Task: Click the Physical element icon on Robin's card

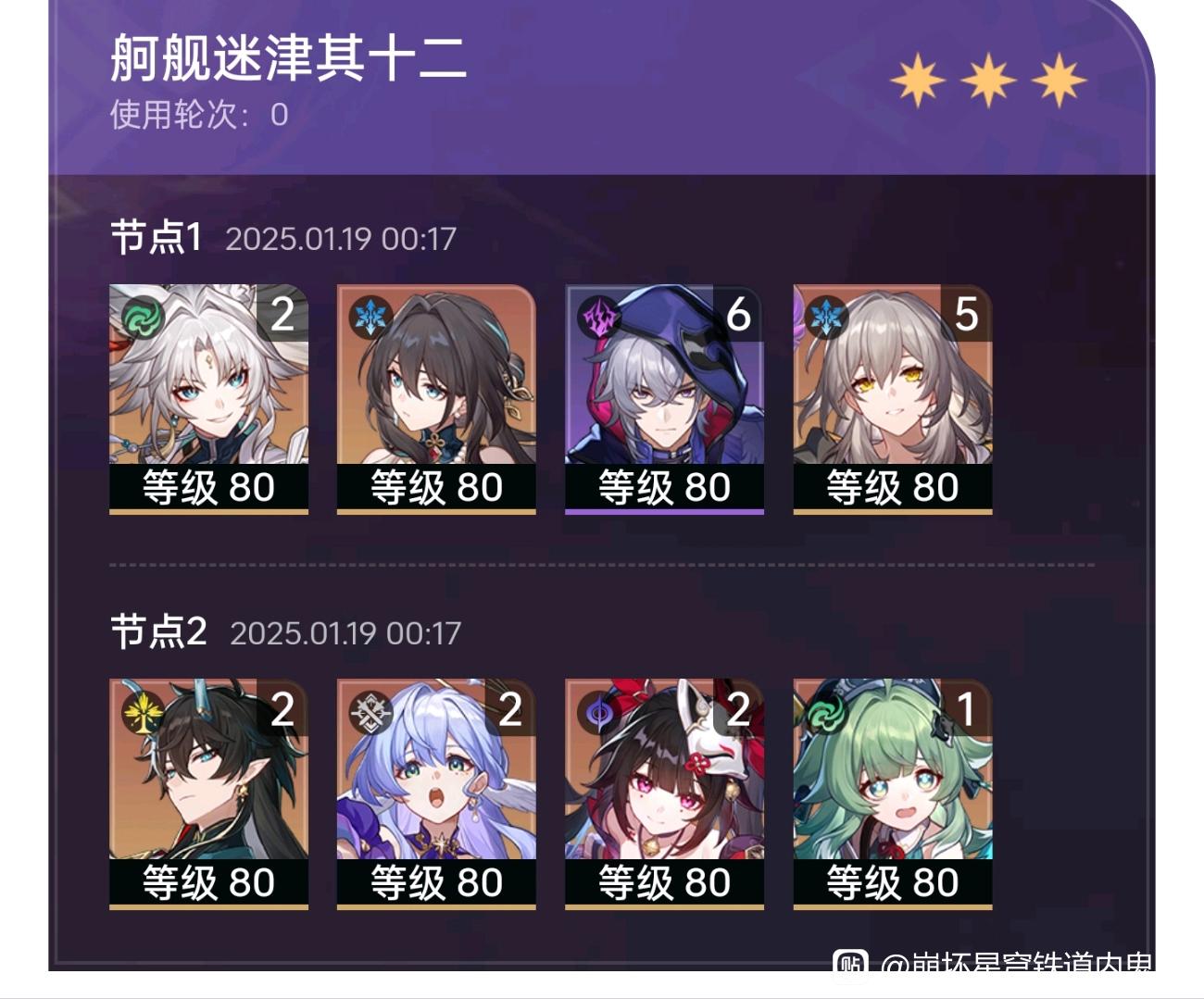Action: tap(370, 713)
